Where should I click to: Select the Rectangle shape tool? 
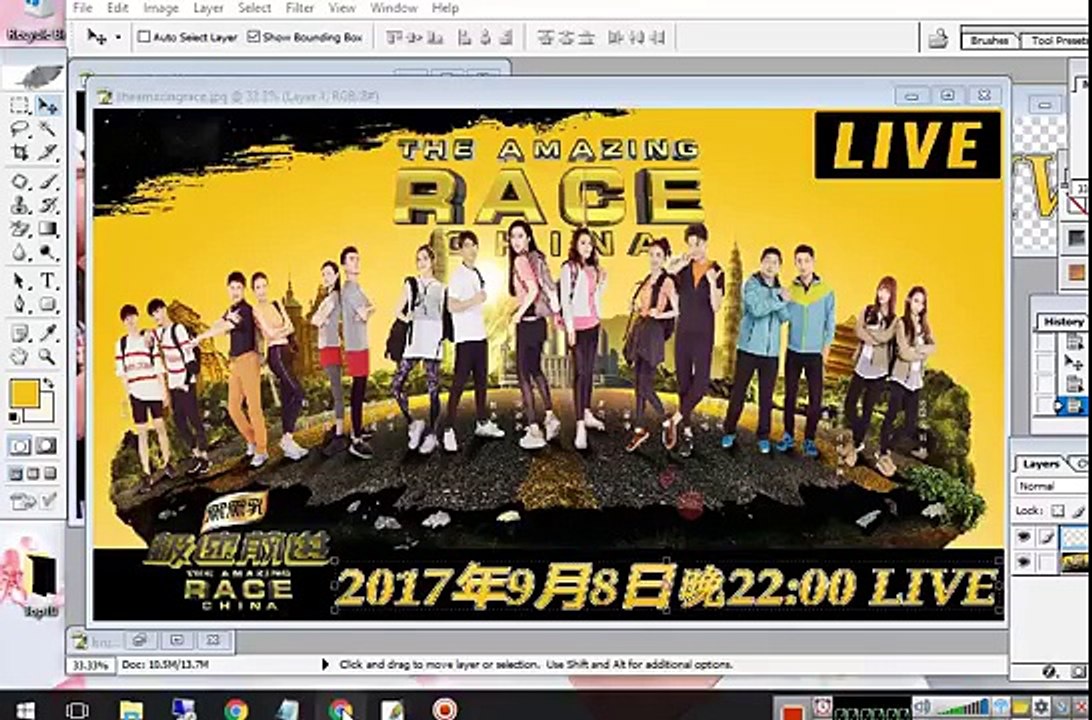tap(47, 304)
